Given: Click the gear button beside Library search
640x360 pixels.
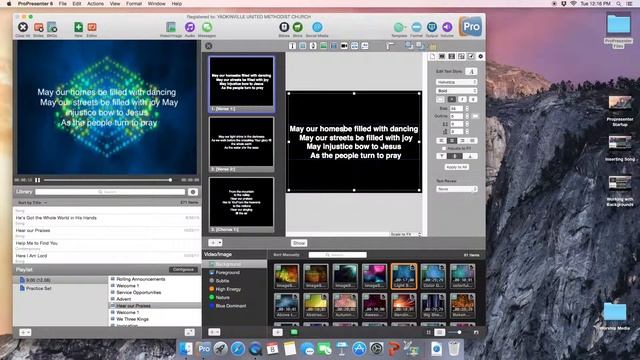Looking at the screenshot, I should (193, 192).
